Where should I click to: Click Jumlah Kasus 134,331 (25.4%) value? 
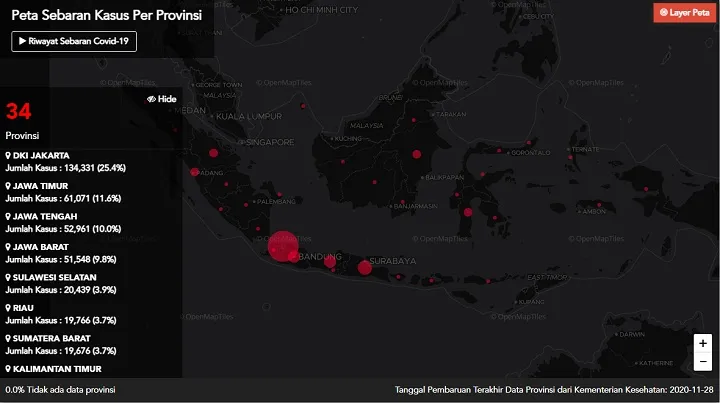coord(66,168)
